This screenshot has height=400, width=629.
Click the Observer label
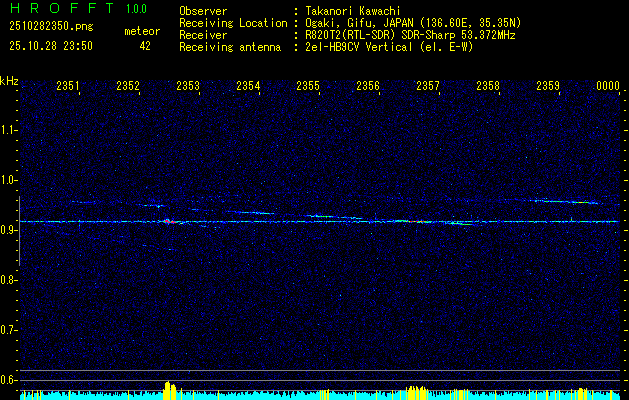(203, 11)
